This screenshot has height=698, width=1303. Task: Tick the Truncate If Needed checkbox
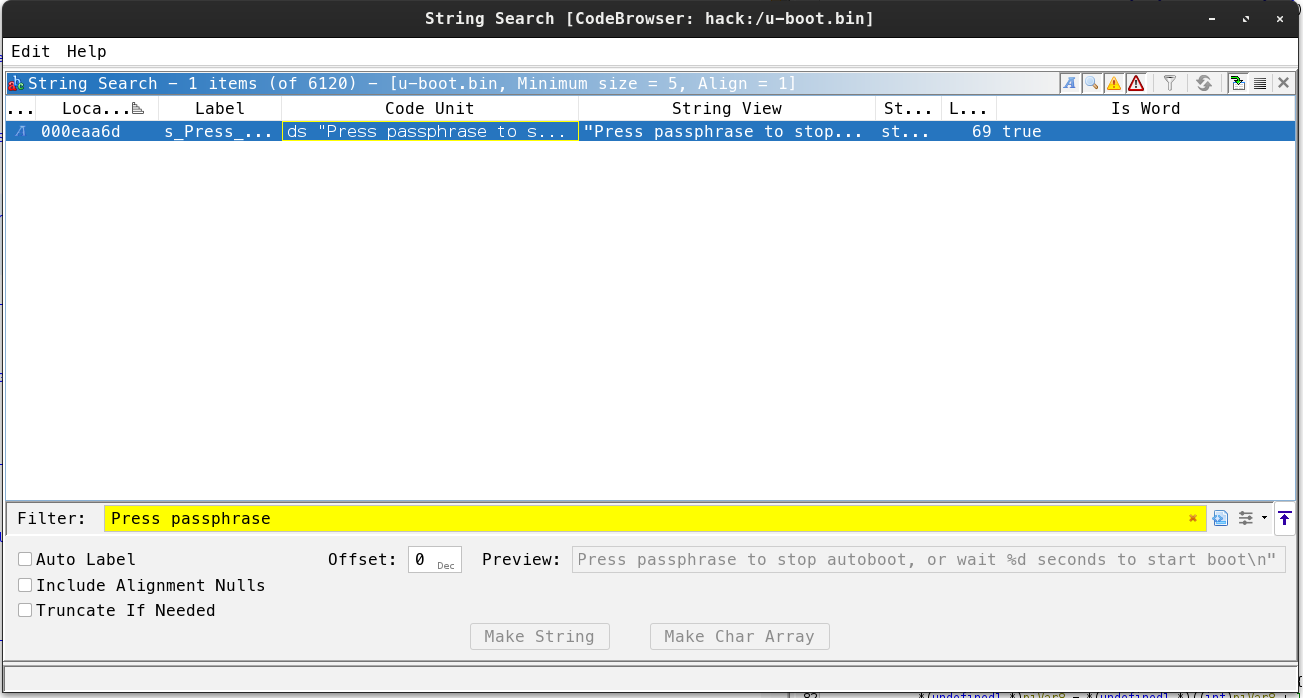[25, 610]
